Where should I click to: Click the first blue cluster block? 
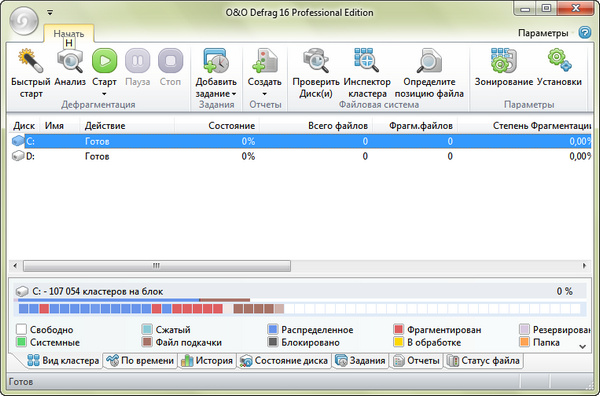click(x=23, y=308)
